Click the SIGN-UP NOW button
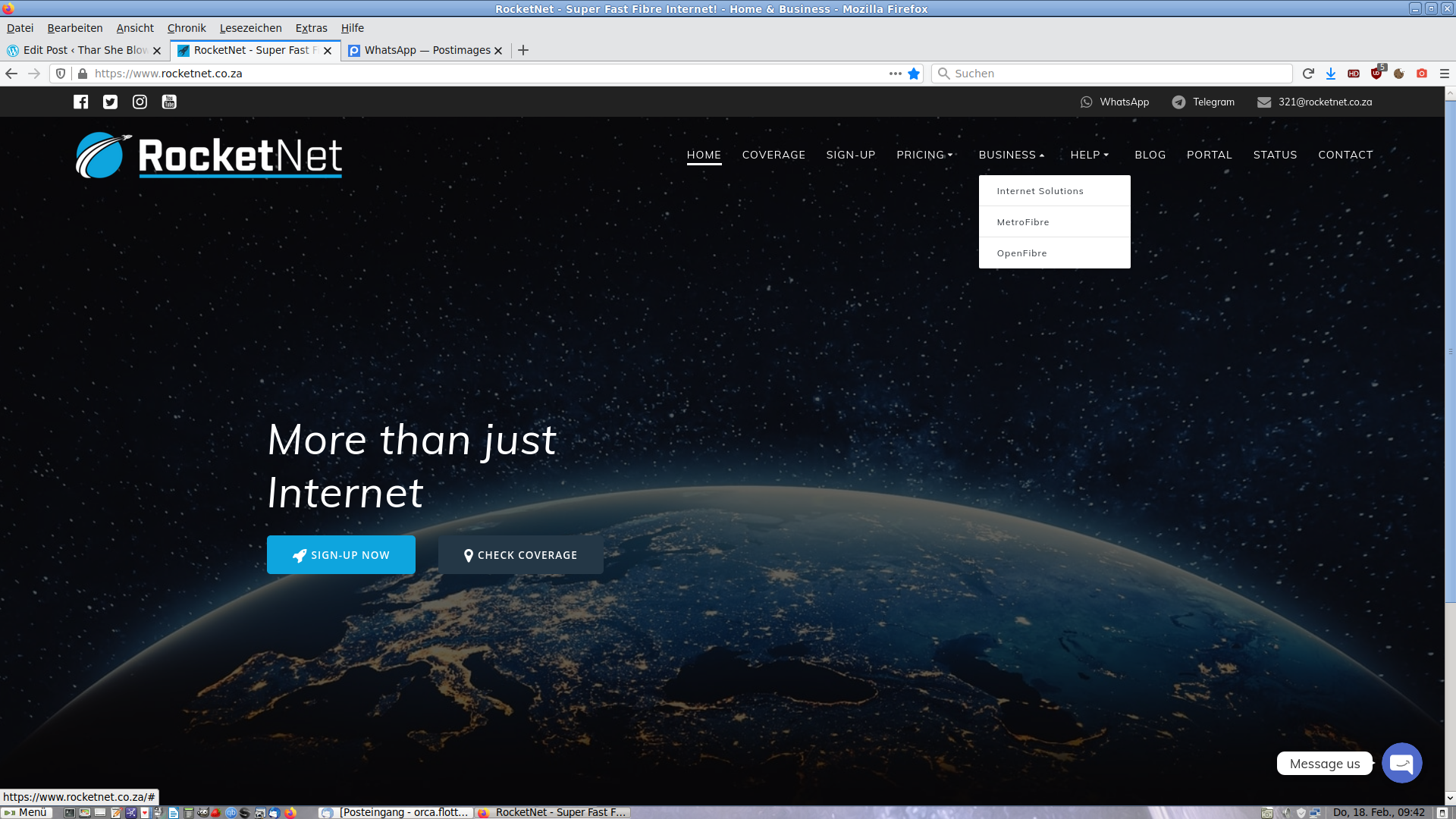 click(x=341, y=555)
